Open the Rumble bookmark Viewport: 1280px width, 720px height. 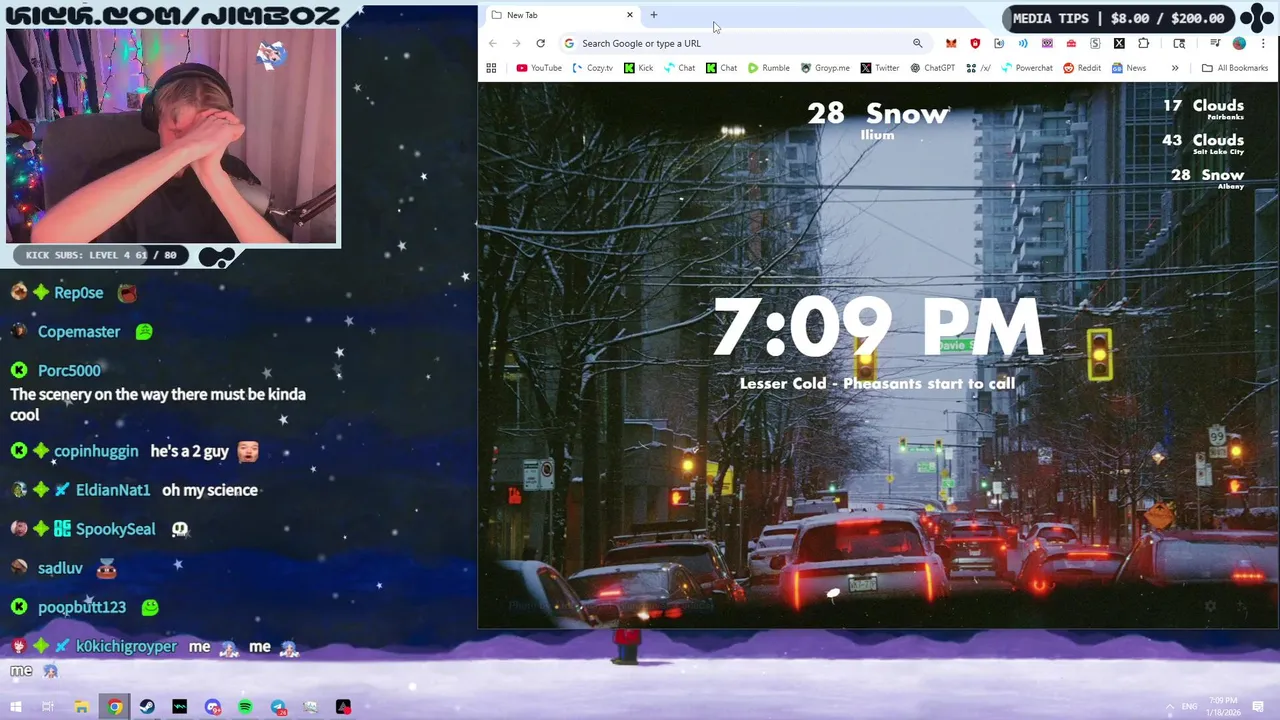[x=769, y=68]
